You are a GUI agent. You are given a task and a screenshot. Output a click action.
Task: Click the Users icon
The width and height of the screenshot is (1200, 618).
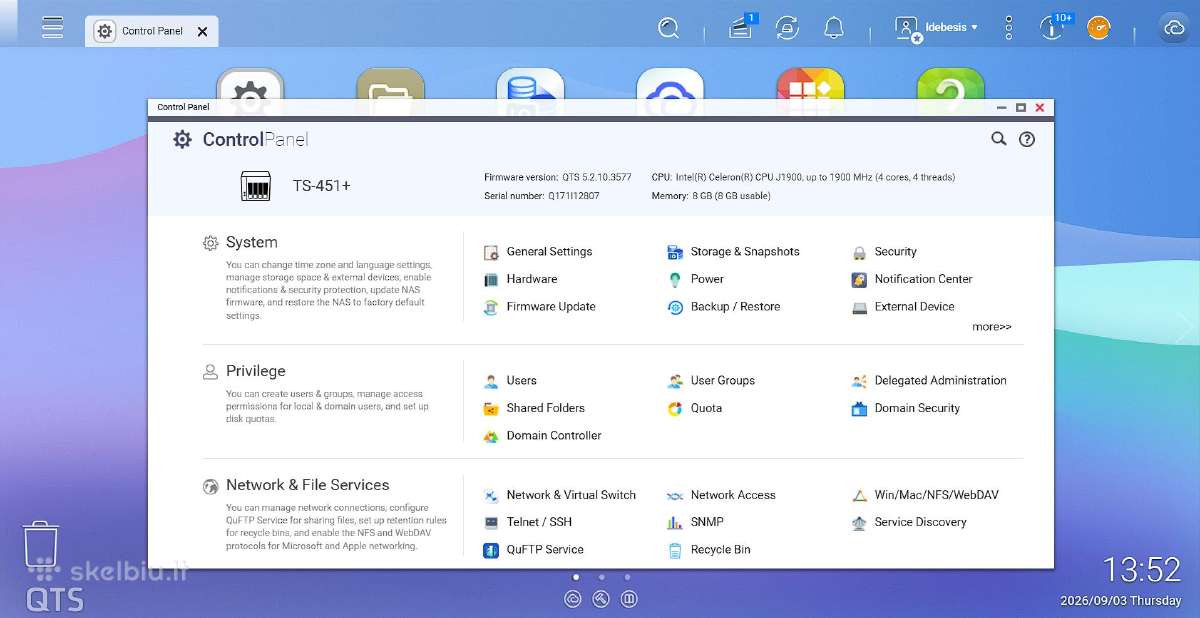coord(491,381)
